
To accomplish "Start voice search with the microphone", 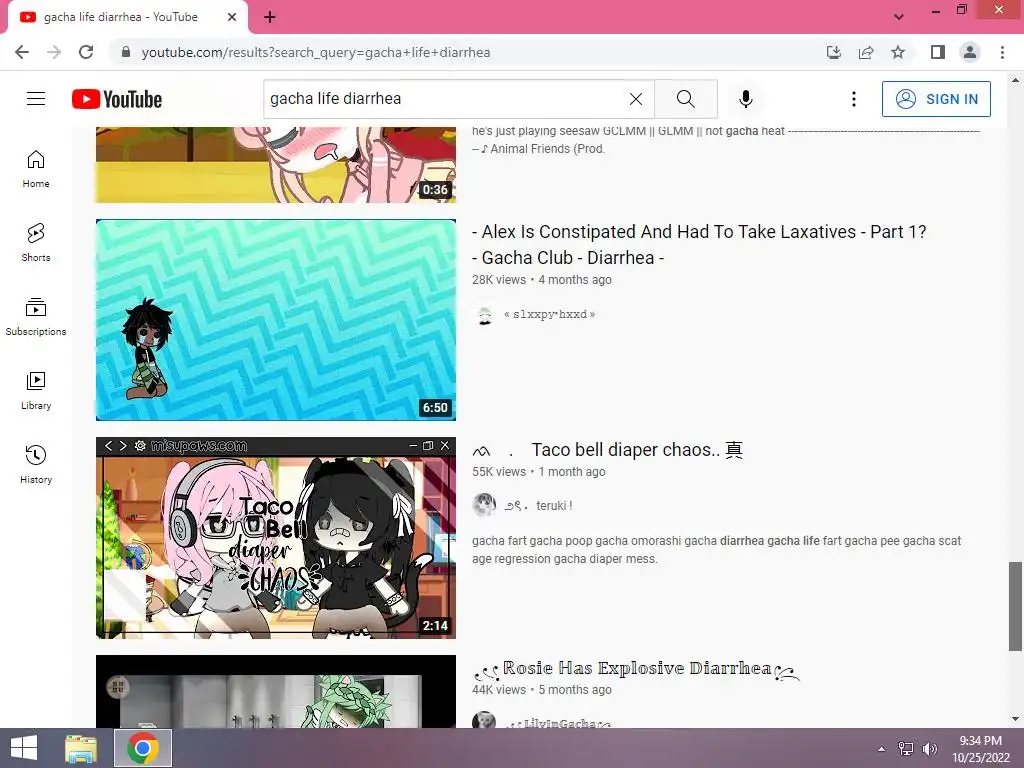I will pyautogui.click(x=745, y=99).
